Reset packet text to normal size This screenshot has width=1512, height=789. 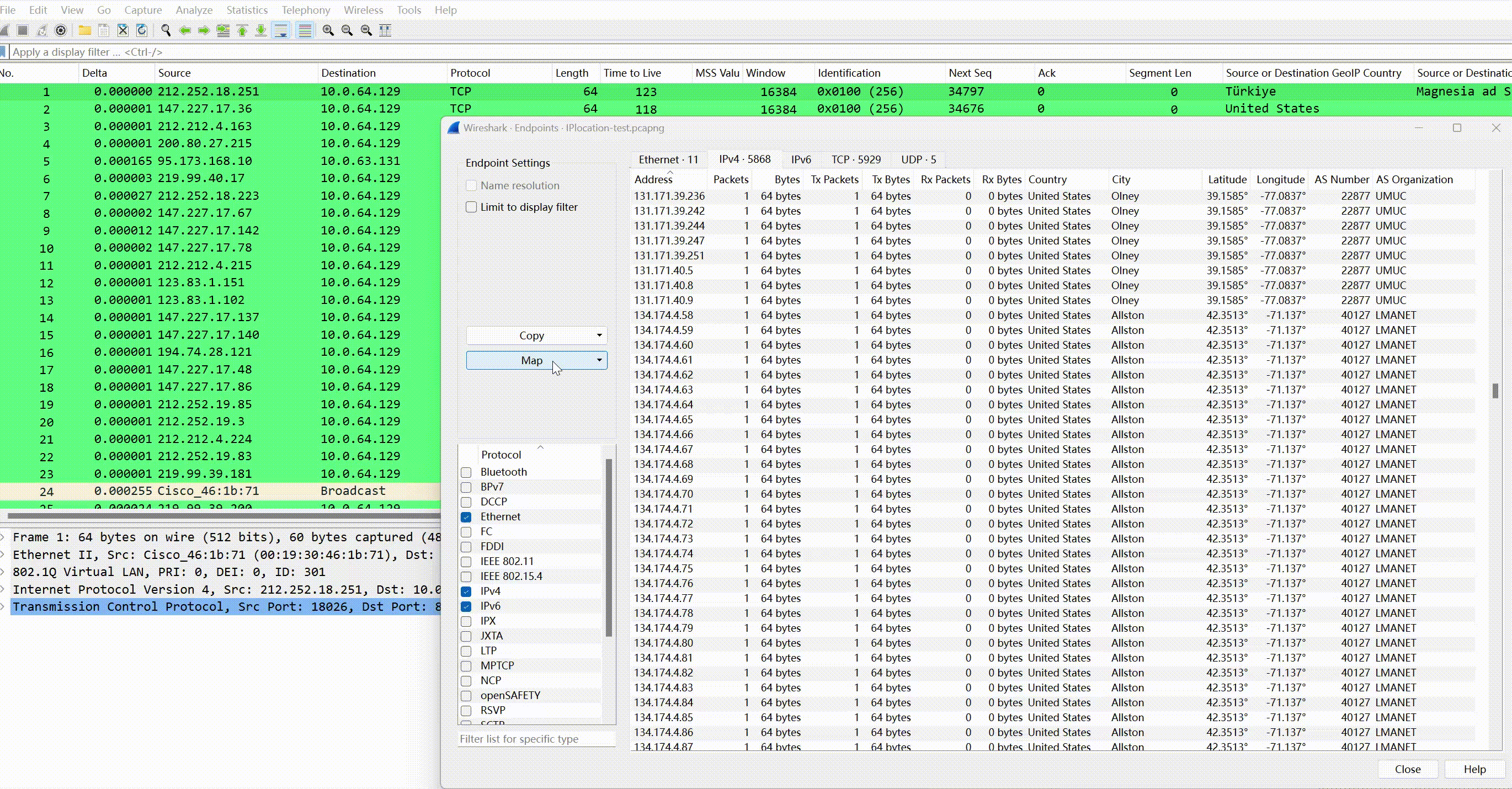coord(366,30)
